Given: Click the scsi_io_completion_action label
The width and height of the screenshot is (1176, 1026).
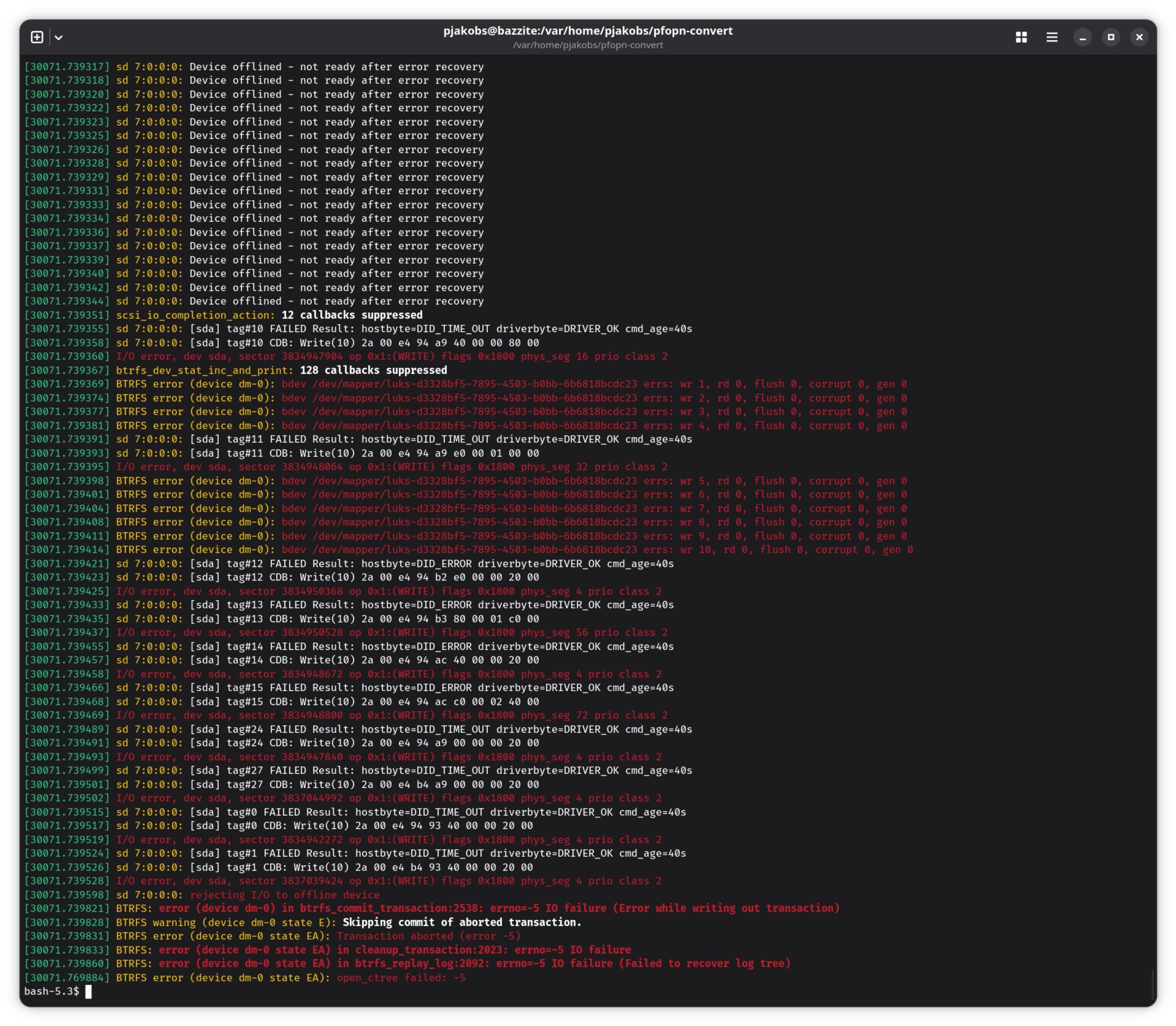Looking at the screenshot, I should coord(195,315).
